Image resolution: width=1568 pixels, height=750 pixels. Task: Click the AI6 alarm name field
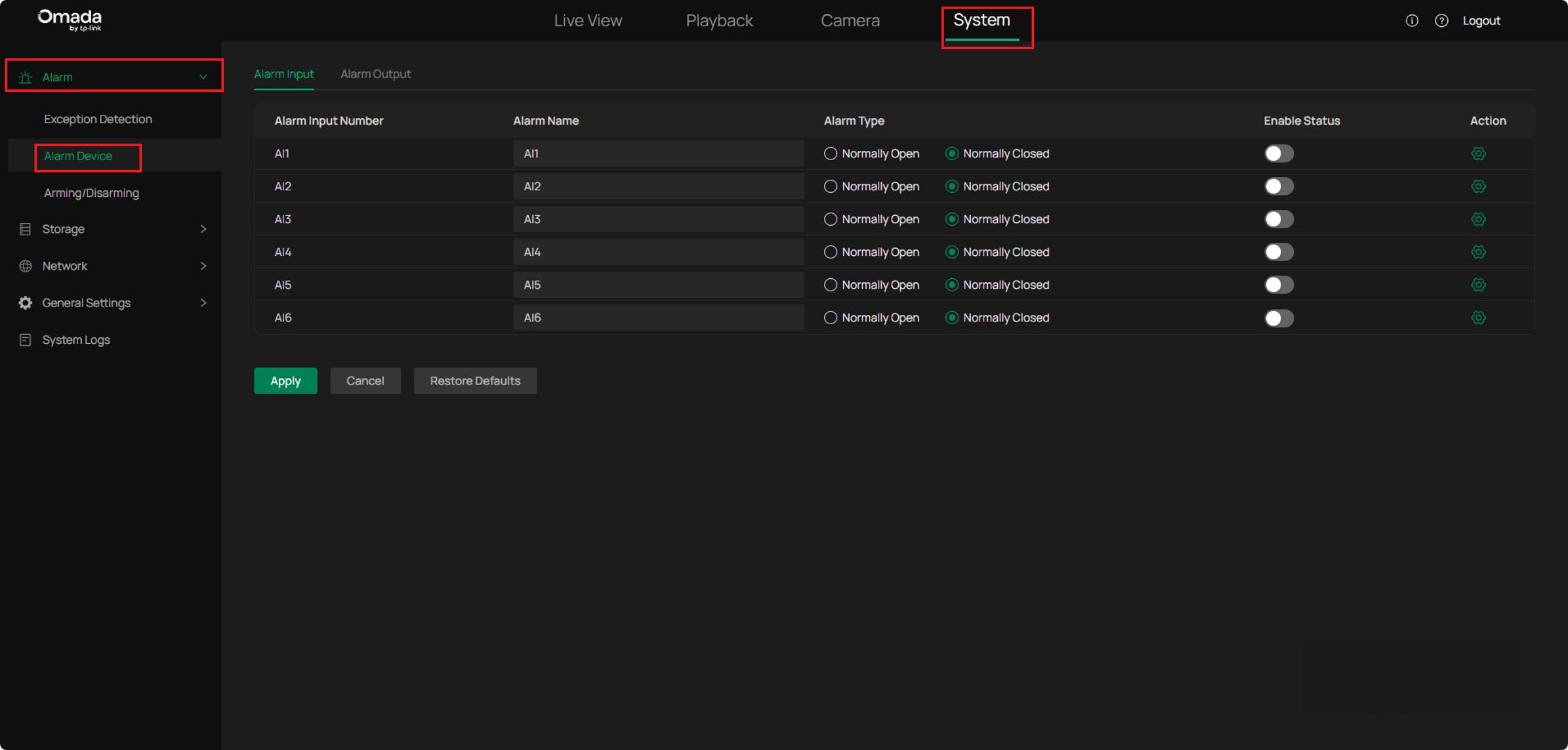[x=658, y=318]
